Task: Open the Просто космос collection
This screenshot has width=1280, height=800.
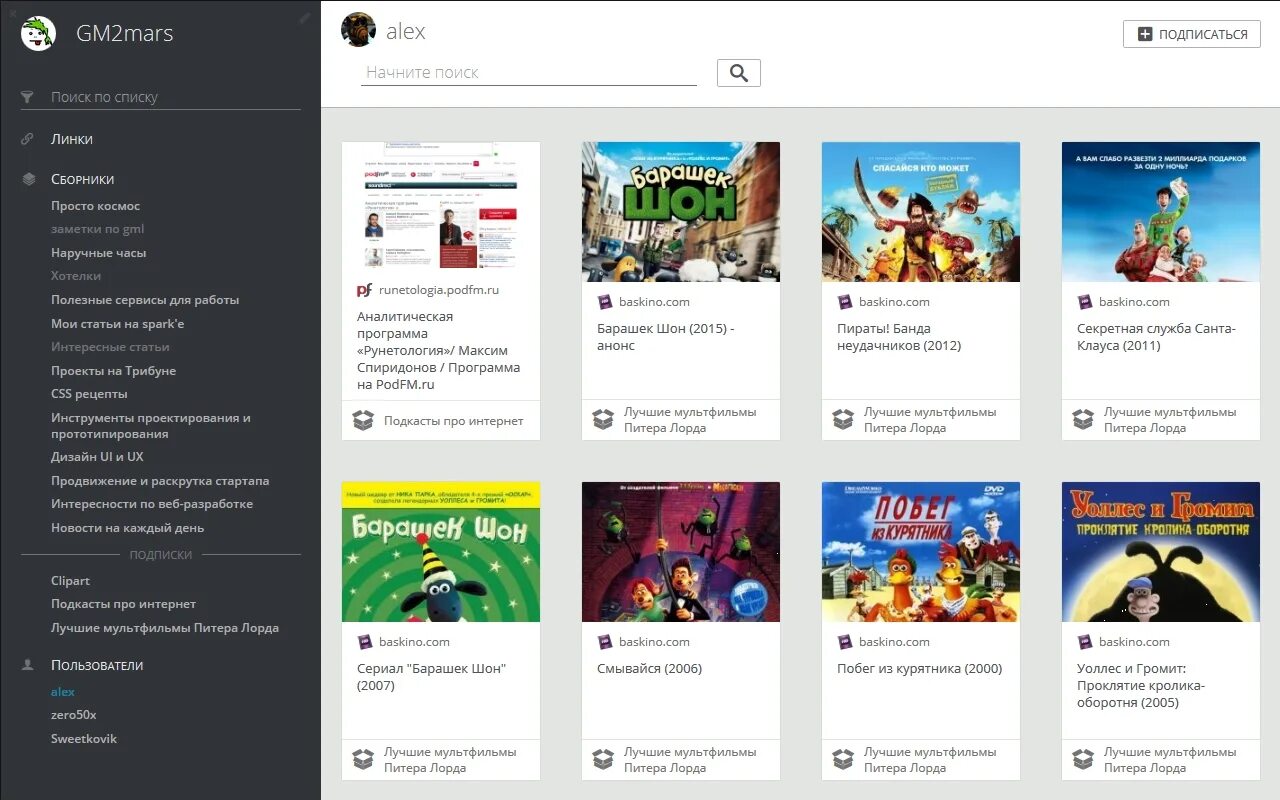Action: tap(96, 206)
